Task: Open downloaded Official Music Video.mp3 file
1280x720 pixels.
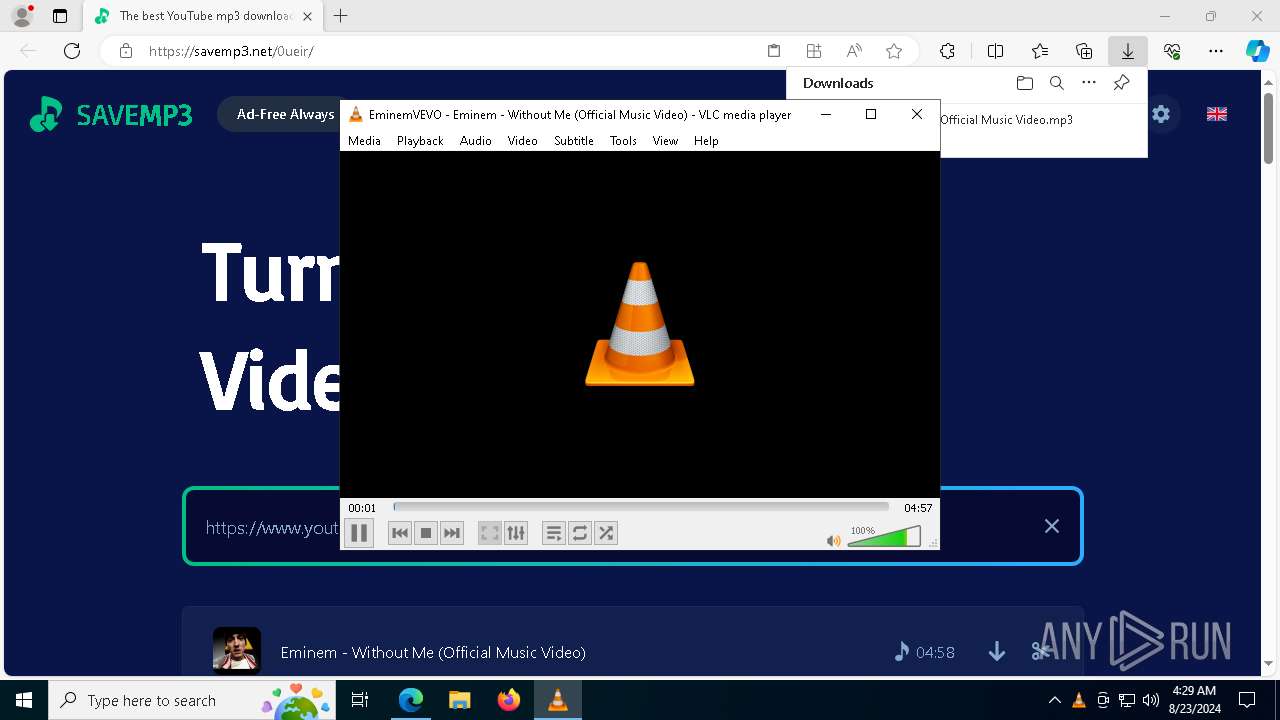Action: coord(1006,119)
